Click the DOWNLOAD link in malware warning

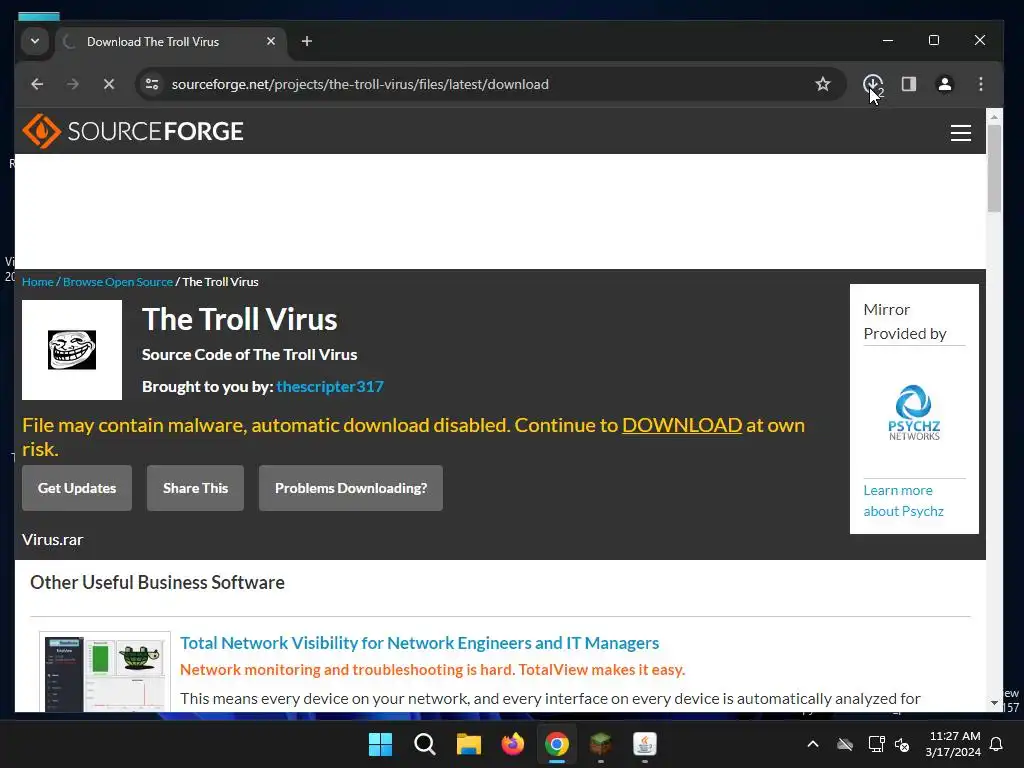[x=682, y=425]
